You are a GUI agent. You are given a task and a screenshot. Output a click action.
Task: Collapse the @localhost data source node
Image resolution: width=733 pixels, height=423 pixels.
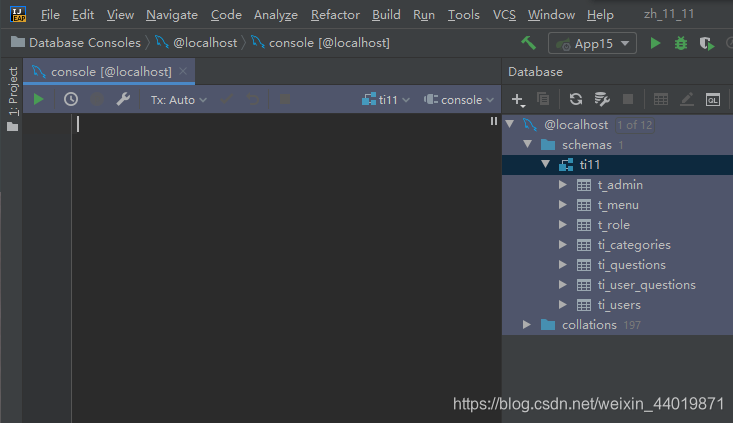[510, 124]
